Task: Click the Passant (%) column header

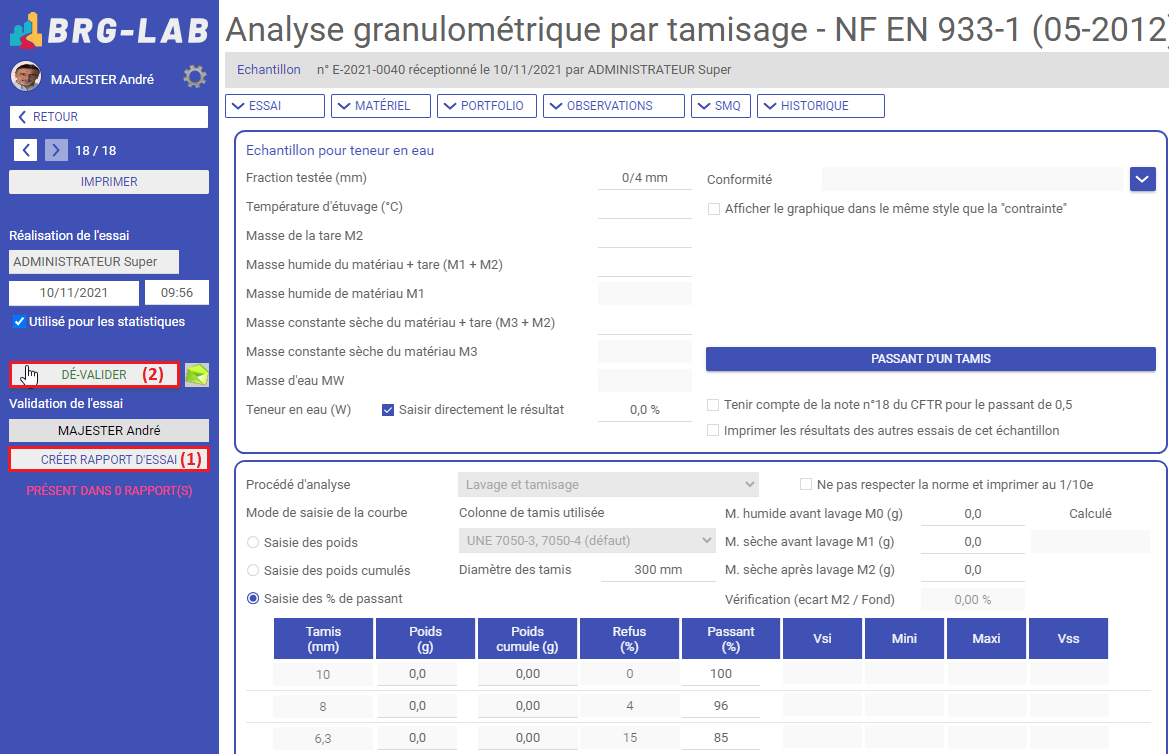Action: (x=731, y=639)
